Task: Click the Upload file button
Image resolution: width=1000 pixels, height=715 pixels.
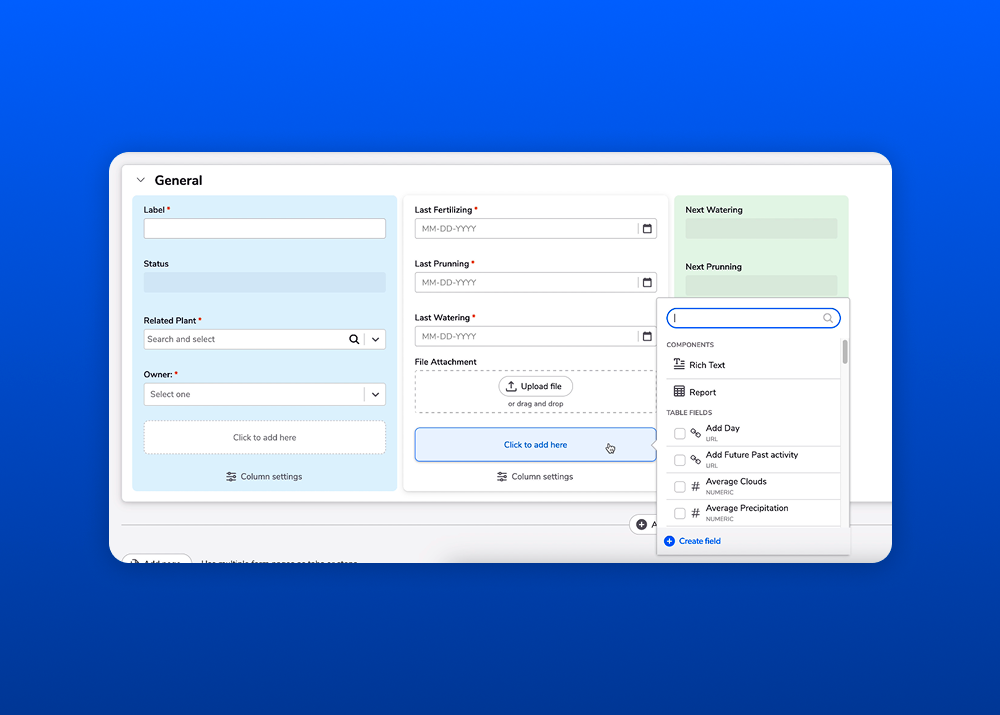Action: [536, 386]
